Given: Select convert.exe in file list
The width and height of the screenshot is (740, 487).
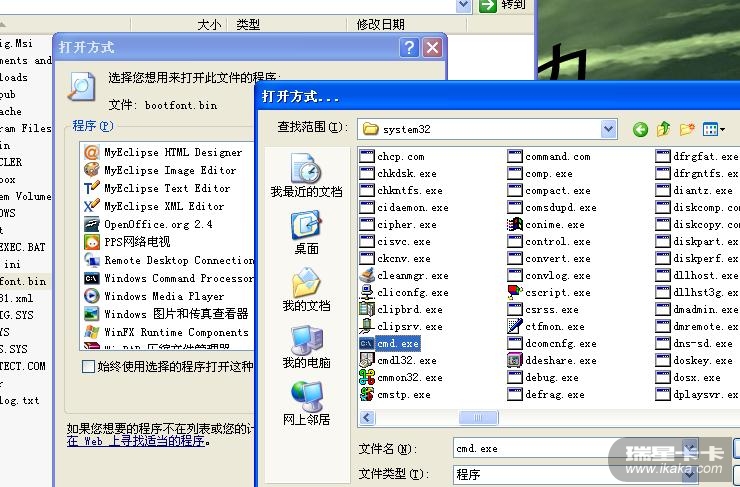Looking at the screenshot, I should click(549, 258).
